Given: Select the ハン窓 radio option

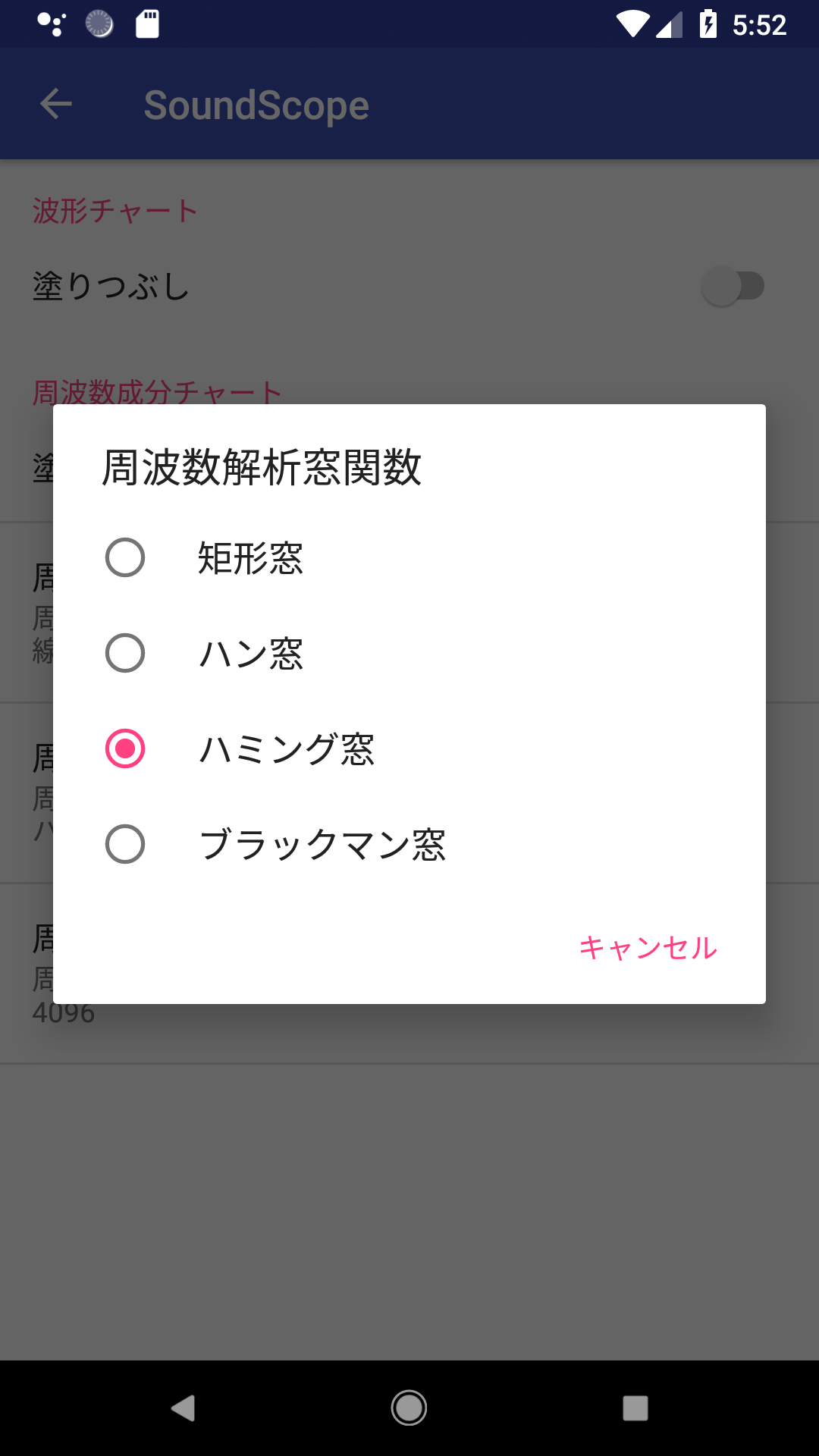Looking at the screenshot, I should pos(125,653).
